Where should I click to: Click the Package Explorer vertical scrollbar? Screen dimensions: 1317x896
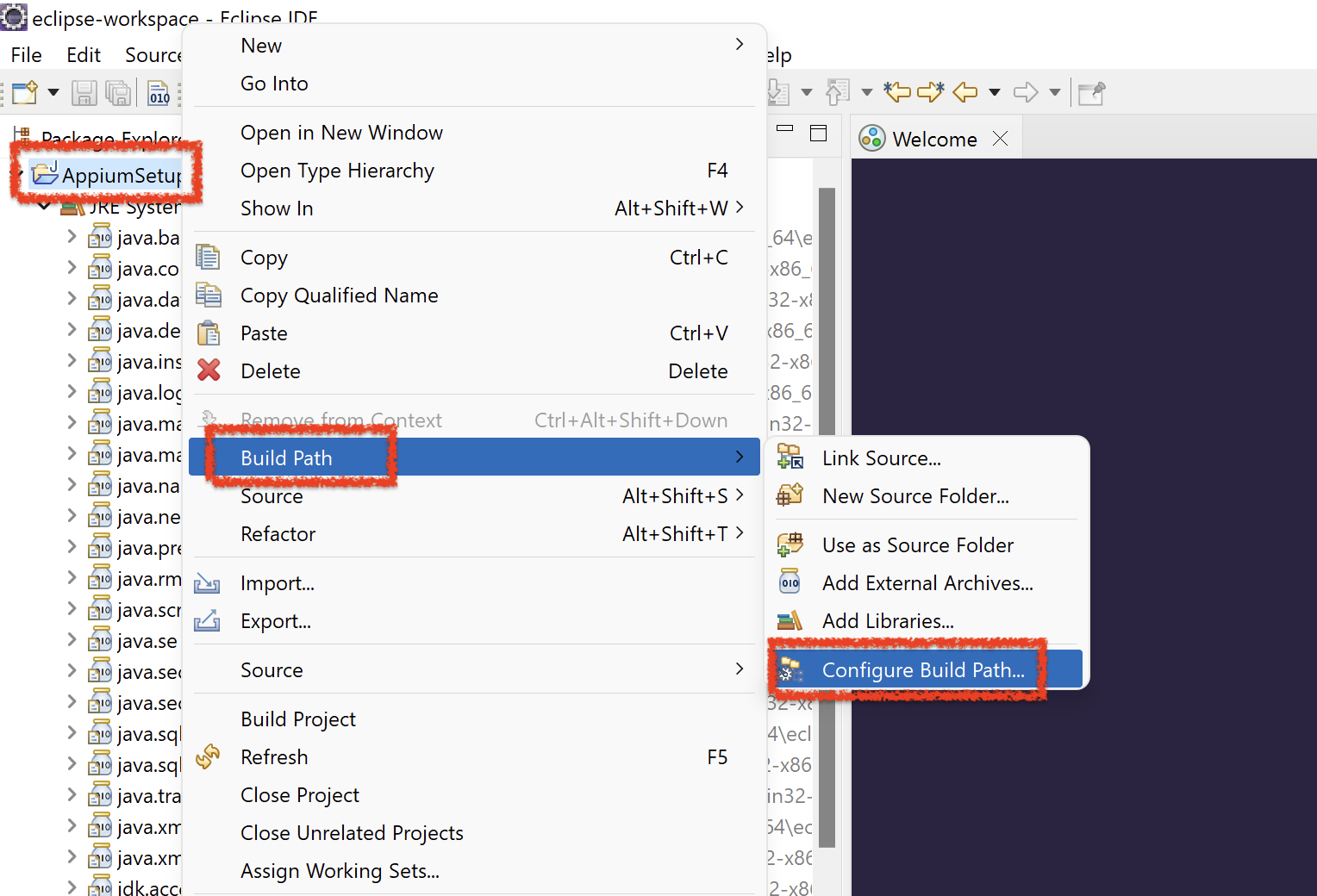(x=827, y=517)
